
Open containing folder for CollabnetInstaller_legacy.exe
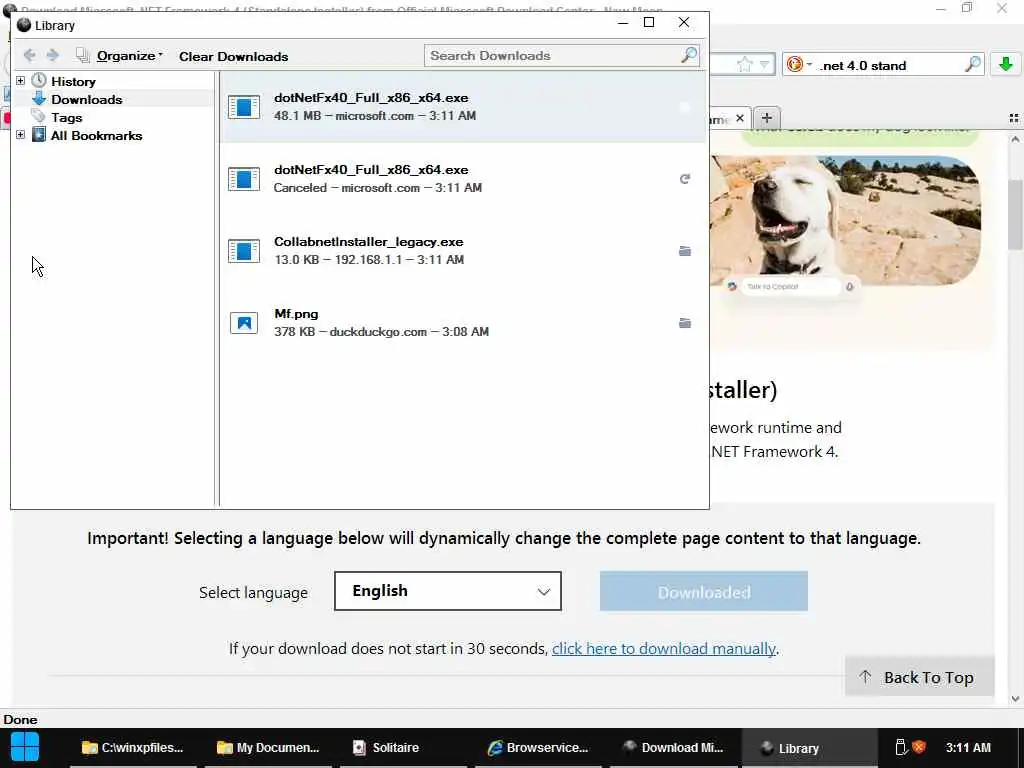(684, 251)
